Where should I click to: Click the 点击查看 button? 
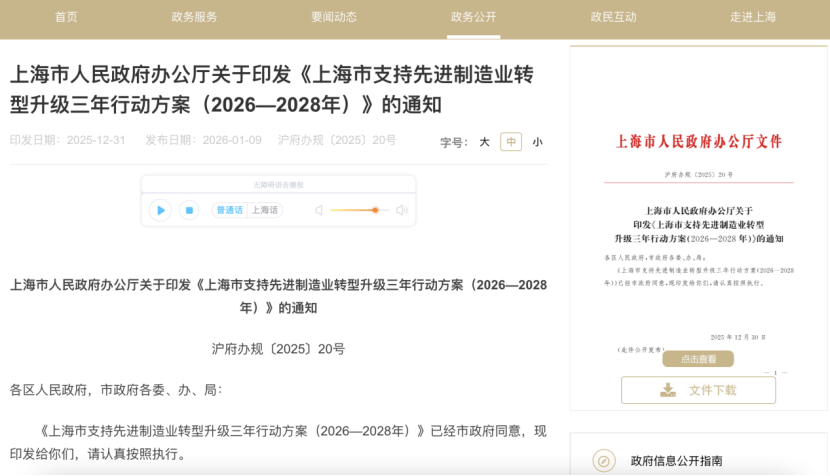(699, 358)
